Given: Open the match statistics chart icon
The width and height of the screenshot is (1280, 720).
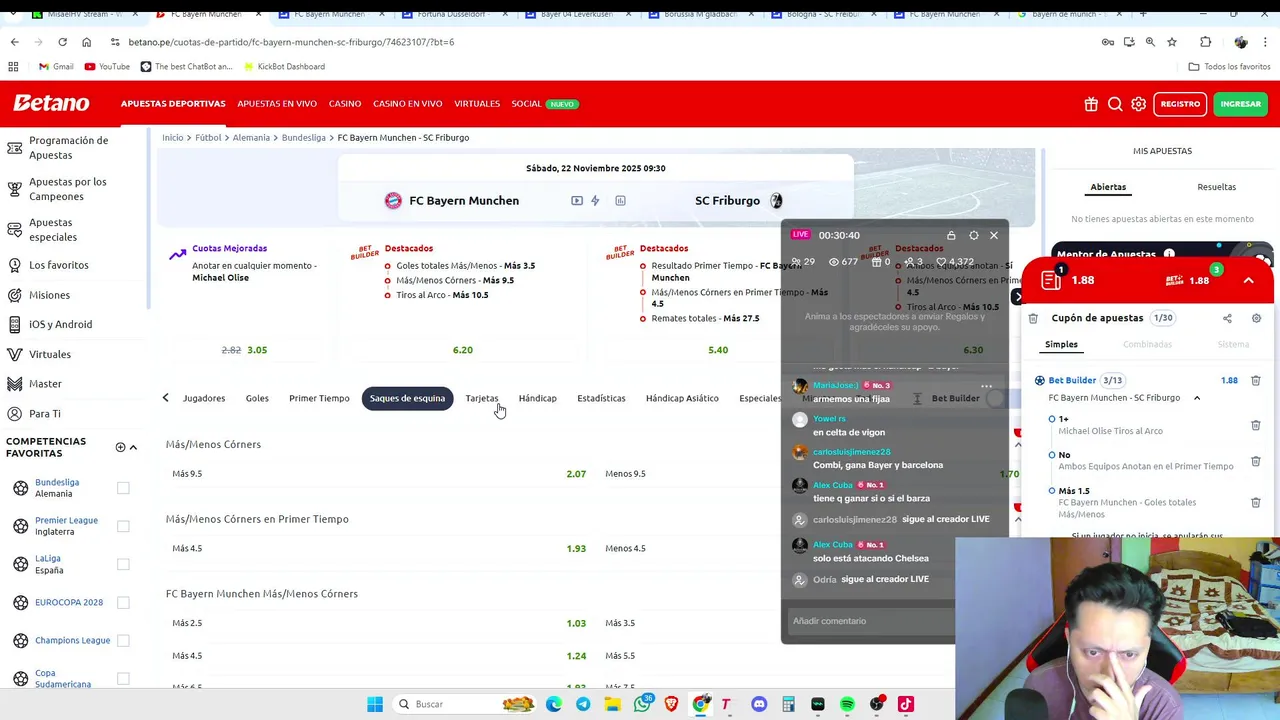Looking at the screenshot, I should 620,201.
